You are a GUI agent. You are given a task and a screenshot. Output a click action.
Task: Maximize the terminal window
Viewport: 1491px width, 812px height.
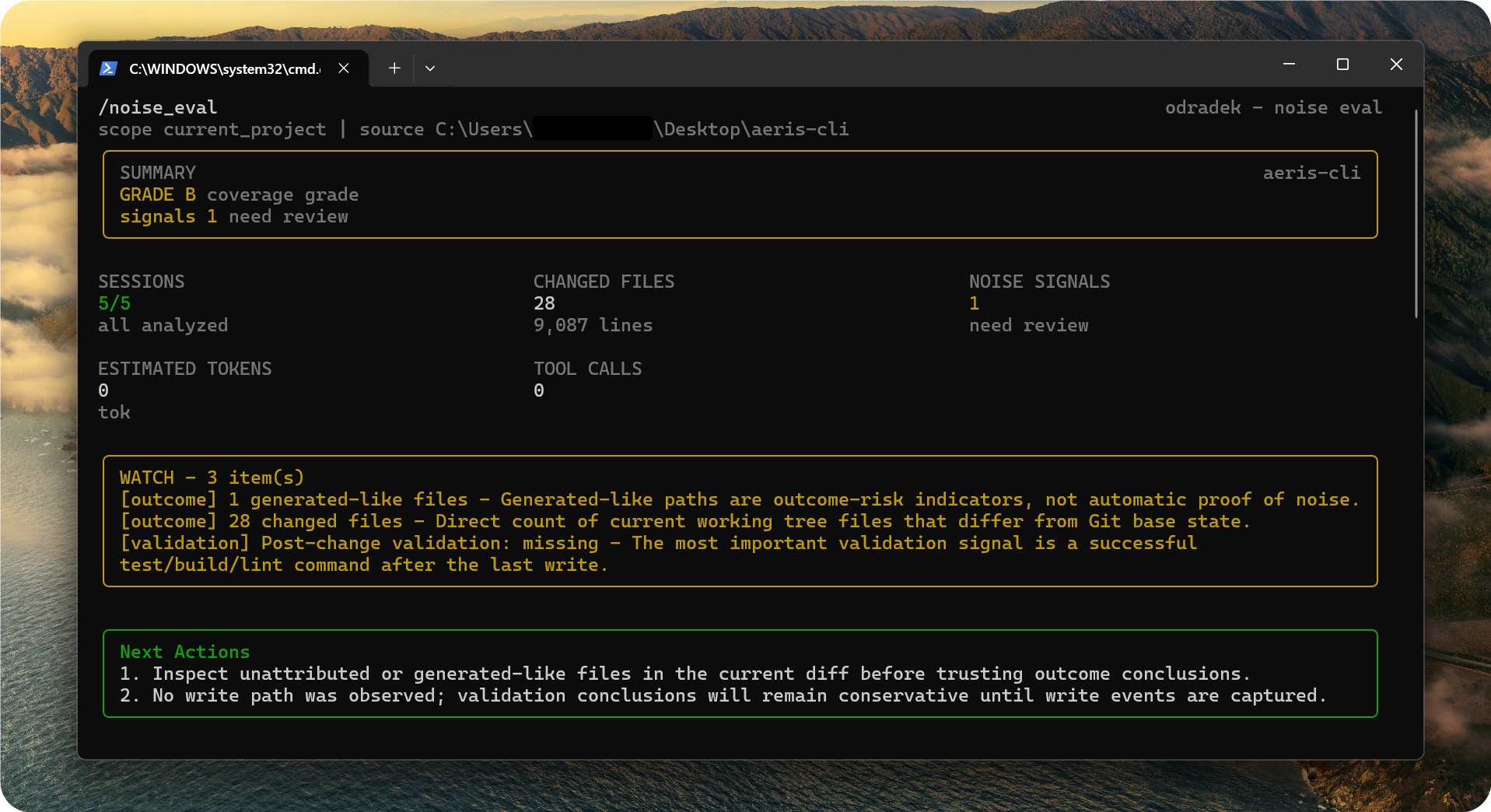point(1342,65)
